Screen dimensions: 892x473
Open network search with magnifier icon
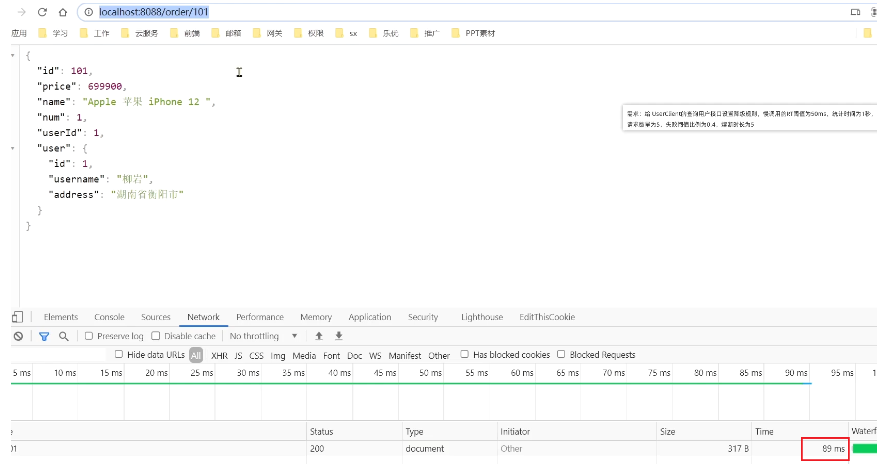pos(64,337)
